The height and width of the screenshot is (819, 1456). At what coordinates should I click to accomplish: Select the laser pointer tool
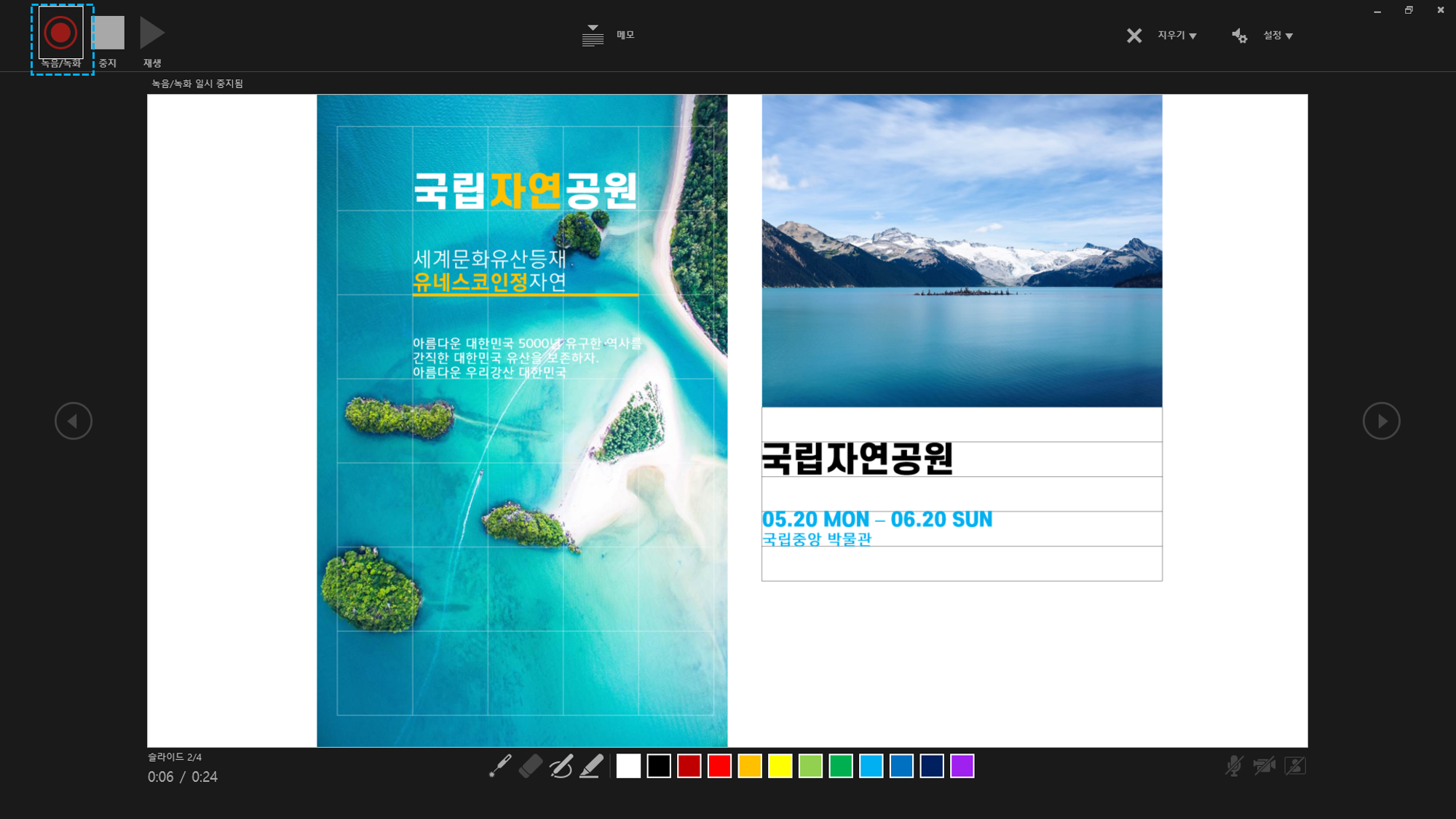500,766
